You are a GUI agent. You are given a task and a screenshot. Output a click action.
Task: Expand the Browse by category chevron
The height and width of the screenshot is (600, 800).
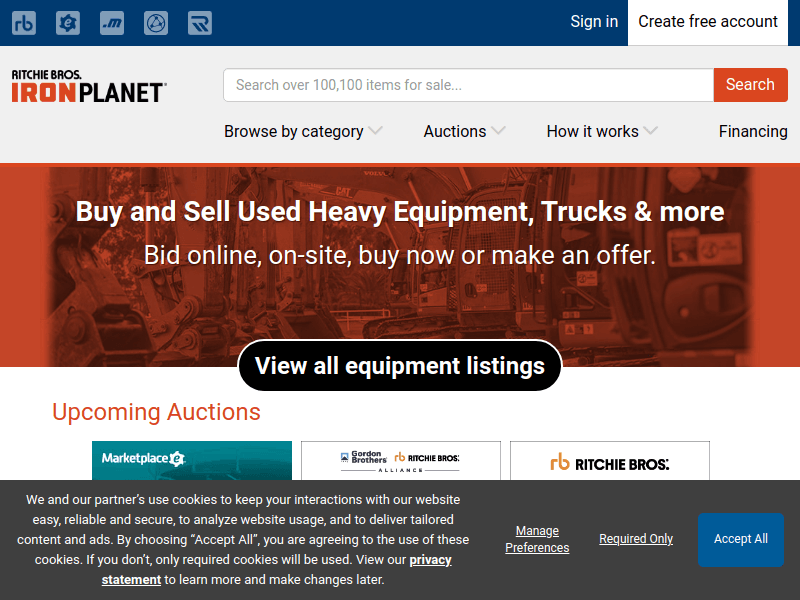pos(375,131)
